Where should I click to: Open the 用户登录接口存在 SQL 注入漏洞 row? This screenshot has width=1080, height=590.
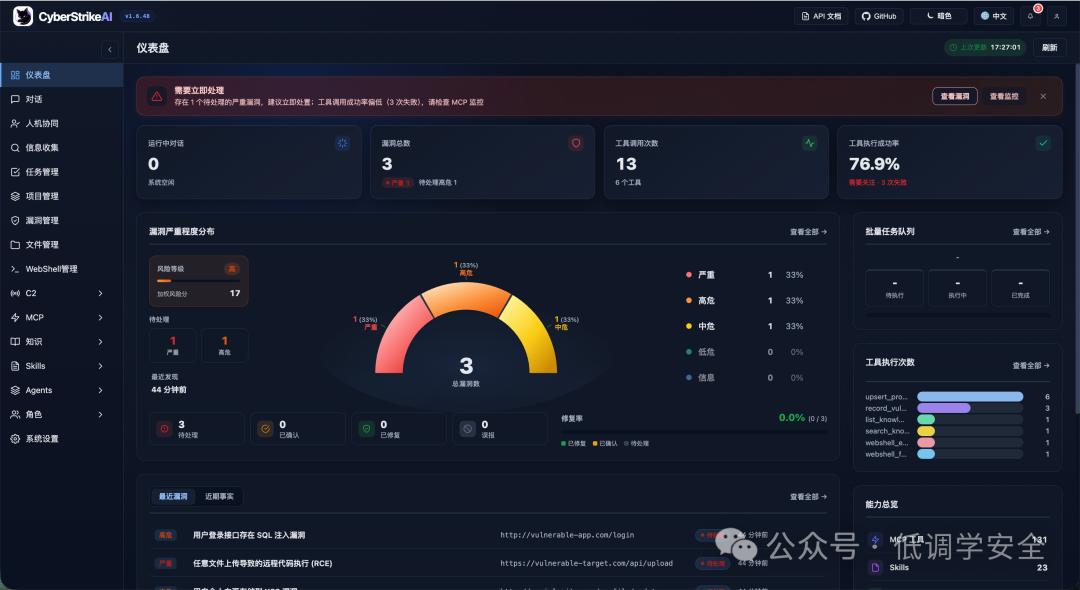tap(488, 535)
